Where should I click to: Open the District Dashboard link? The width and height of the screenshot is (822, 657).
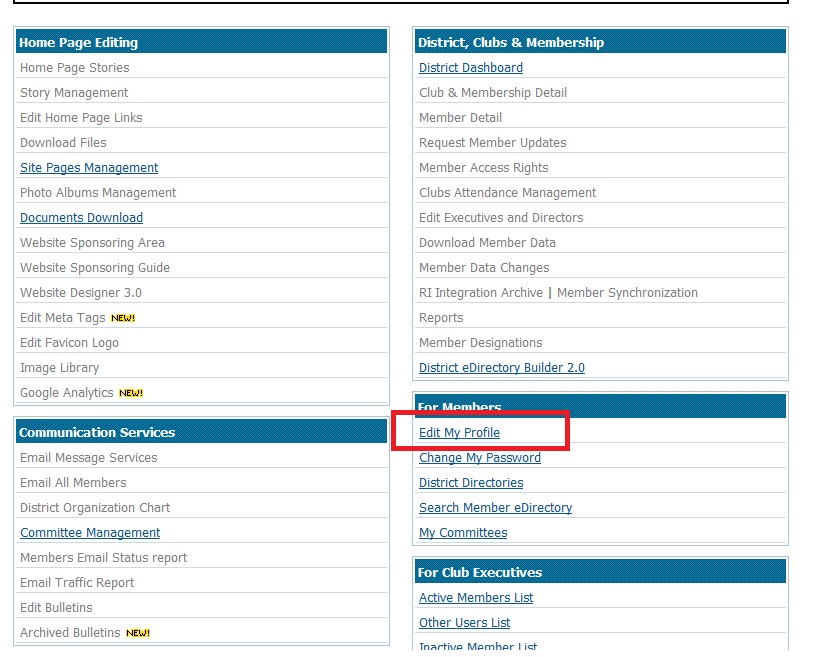coord(470,68)
